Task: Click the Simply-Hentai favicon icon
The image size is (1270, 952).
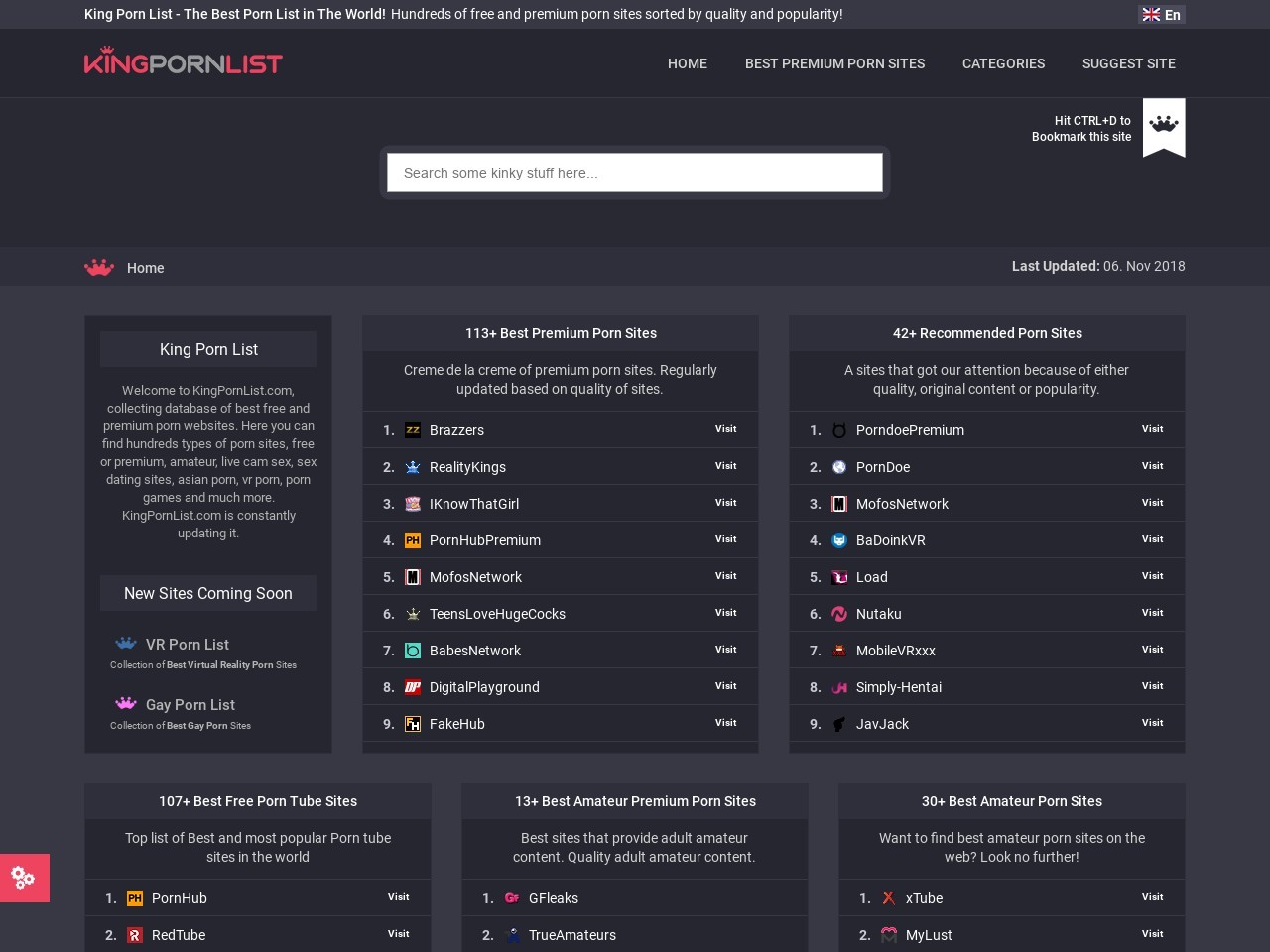Action: (839, 687)
